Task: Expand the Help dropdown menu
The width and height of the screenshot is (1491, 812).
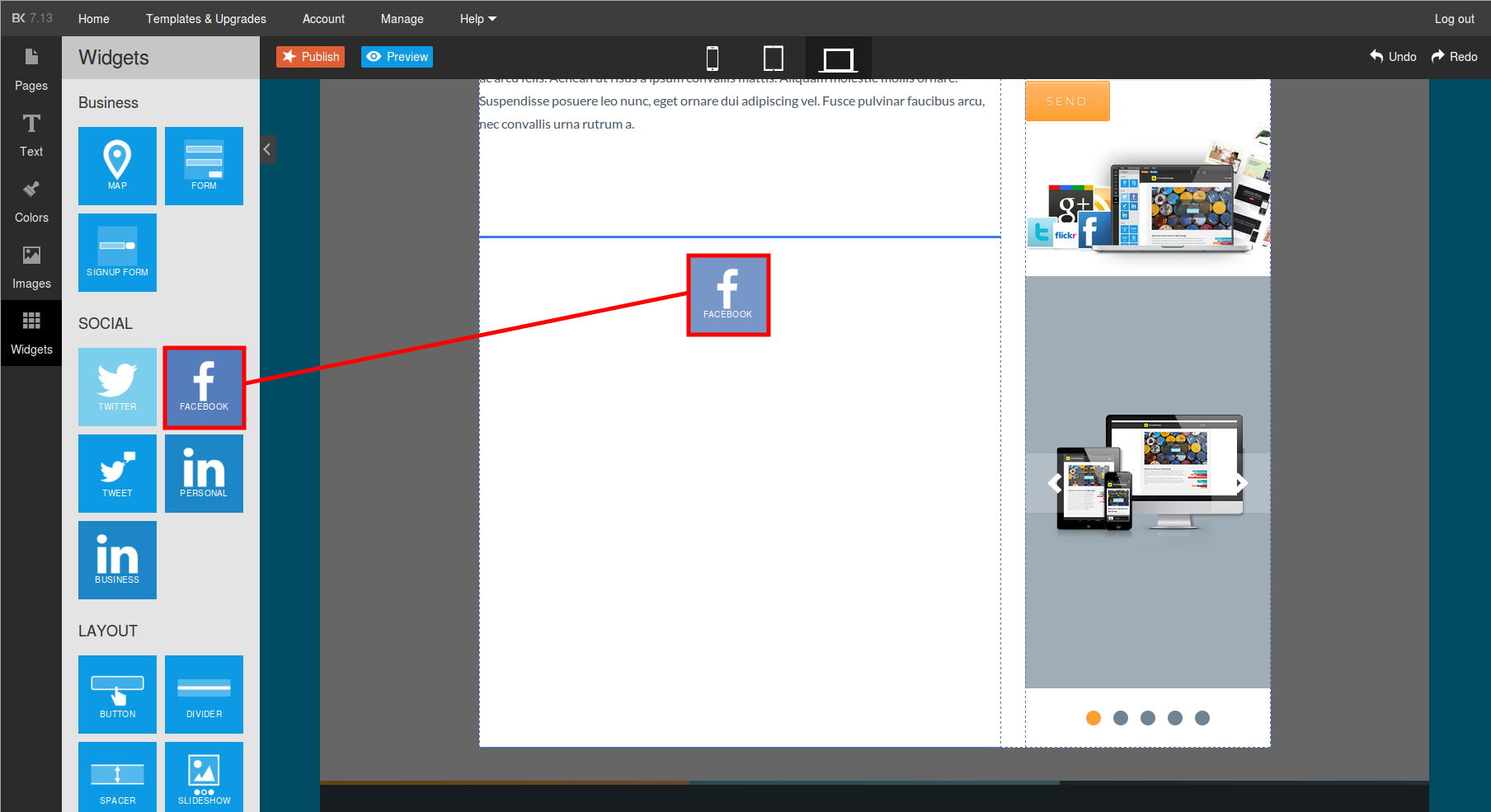Action: (478, 18)
